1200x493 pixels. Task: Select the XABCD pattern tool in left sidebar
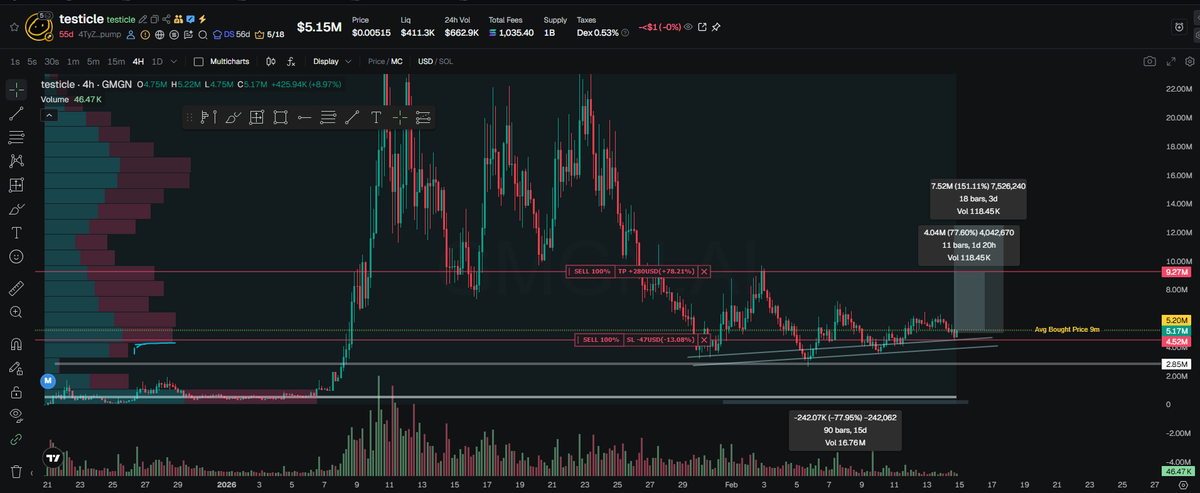(x=16, y=161)
